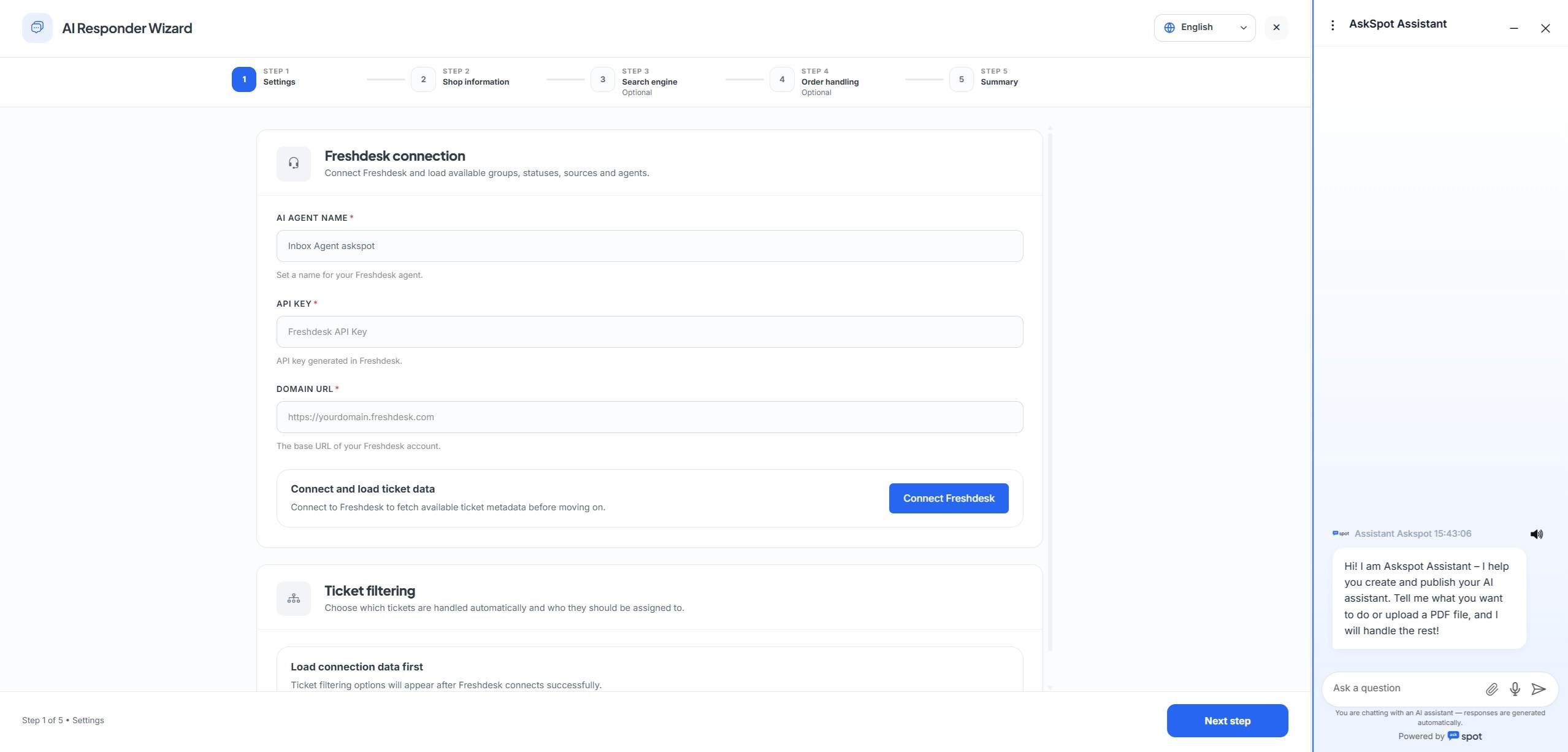The width and height of the screenshot is (1568, 752).
Task: Close the AI Responder Wizard
Action: tap(1276, 28)
